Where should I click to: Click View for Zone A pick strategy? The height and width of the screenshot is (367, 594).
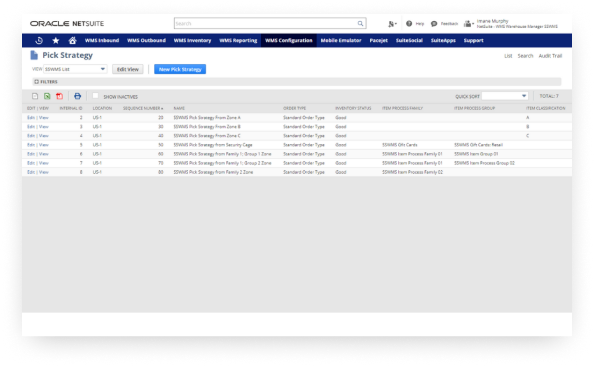(44, 118)
